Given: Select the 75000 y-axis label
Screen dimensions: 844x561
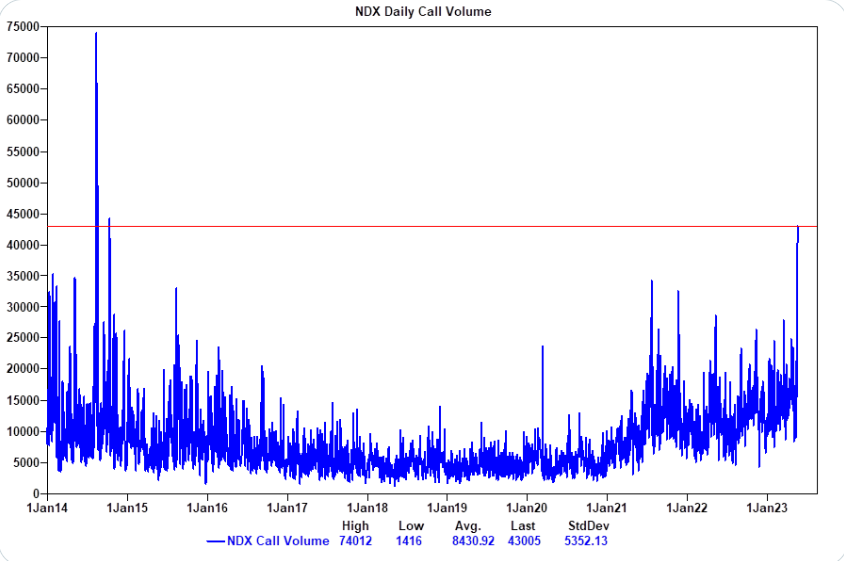Looking at the screenshot, I should pos(23,27).
